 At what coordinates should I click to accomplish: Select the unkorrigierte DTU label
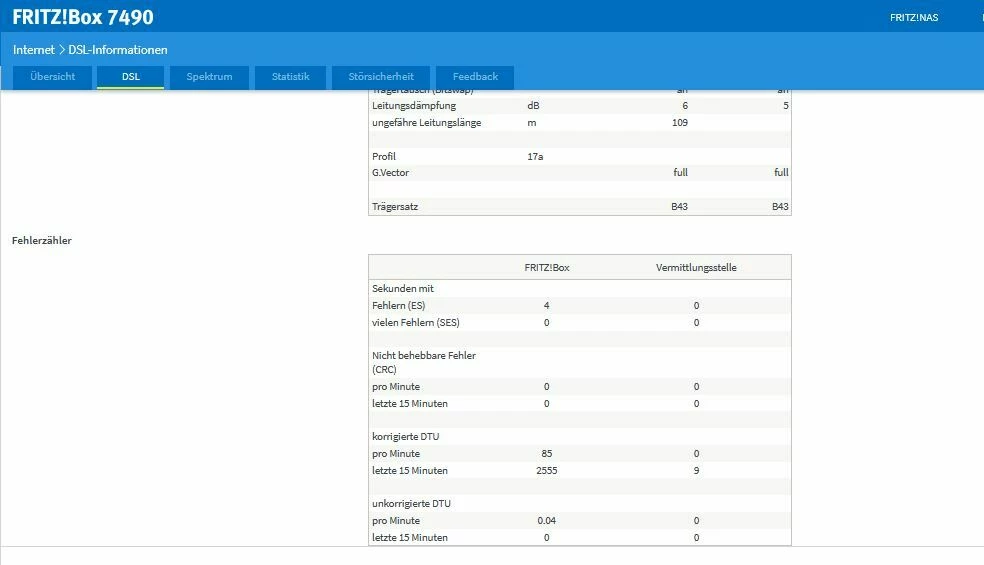pyautogui.click(x=411, y=503)
